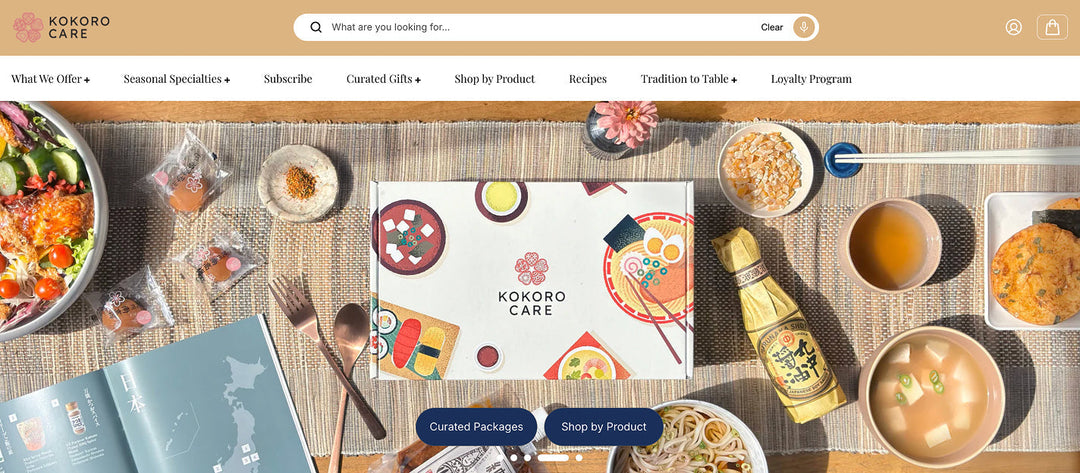Click the Curated Packages button
This screenshot has width=1080, height=473.
tap(477, 427)
